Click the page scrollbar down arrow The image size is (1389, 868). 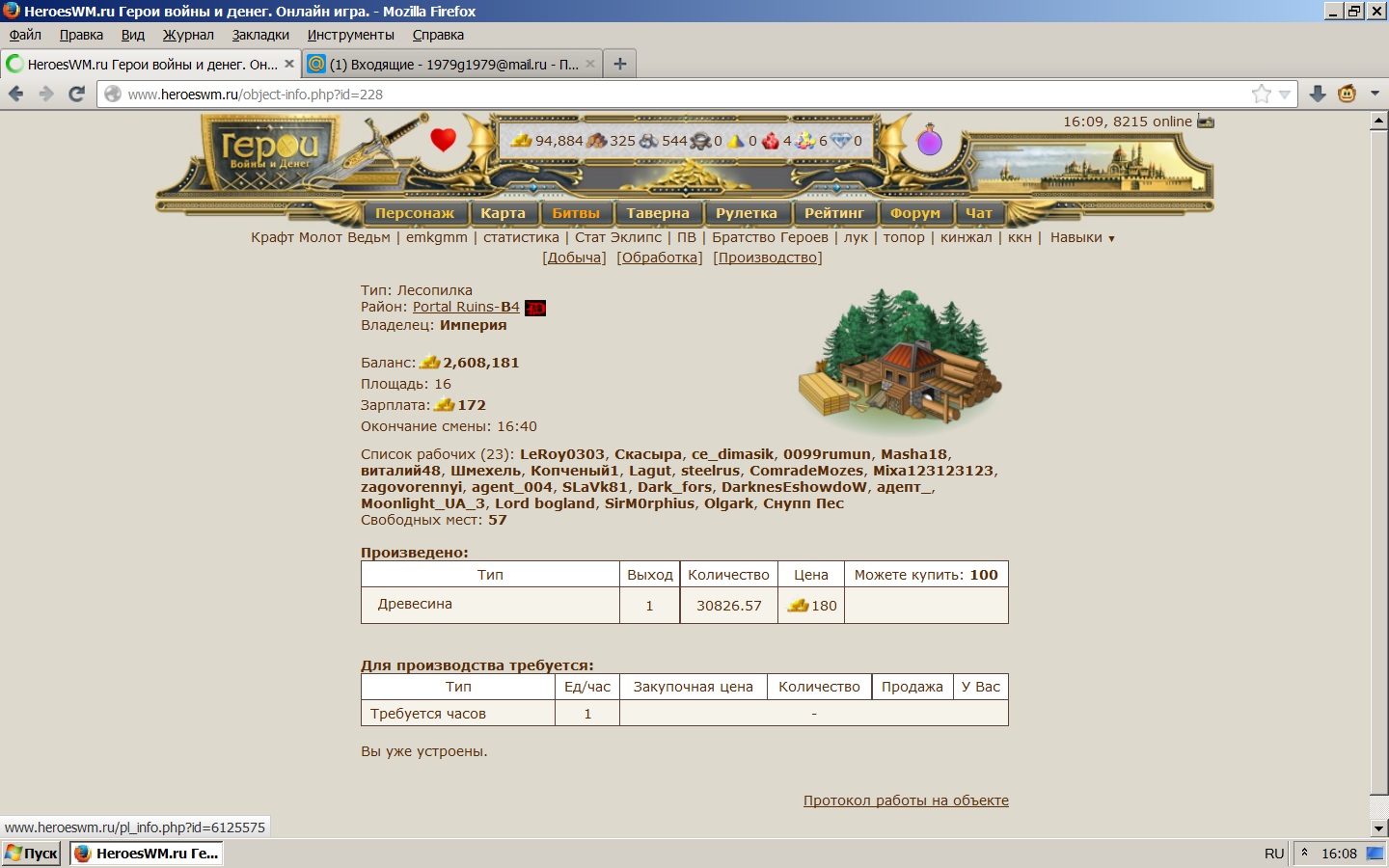click(1378, 828)
